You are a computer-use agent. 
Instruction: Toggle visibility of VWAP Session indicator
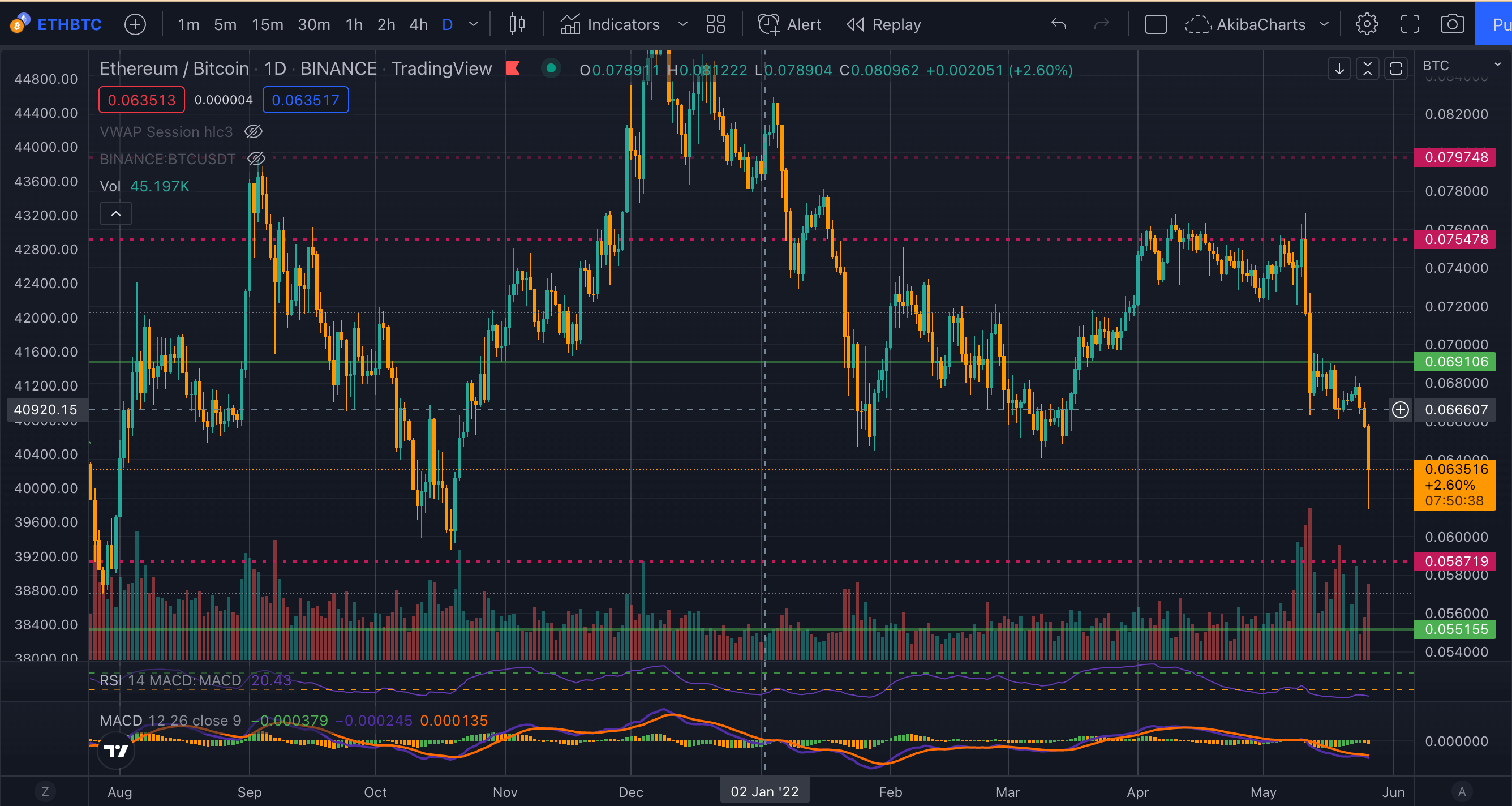pos(254,131)
